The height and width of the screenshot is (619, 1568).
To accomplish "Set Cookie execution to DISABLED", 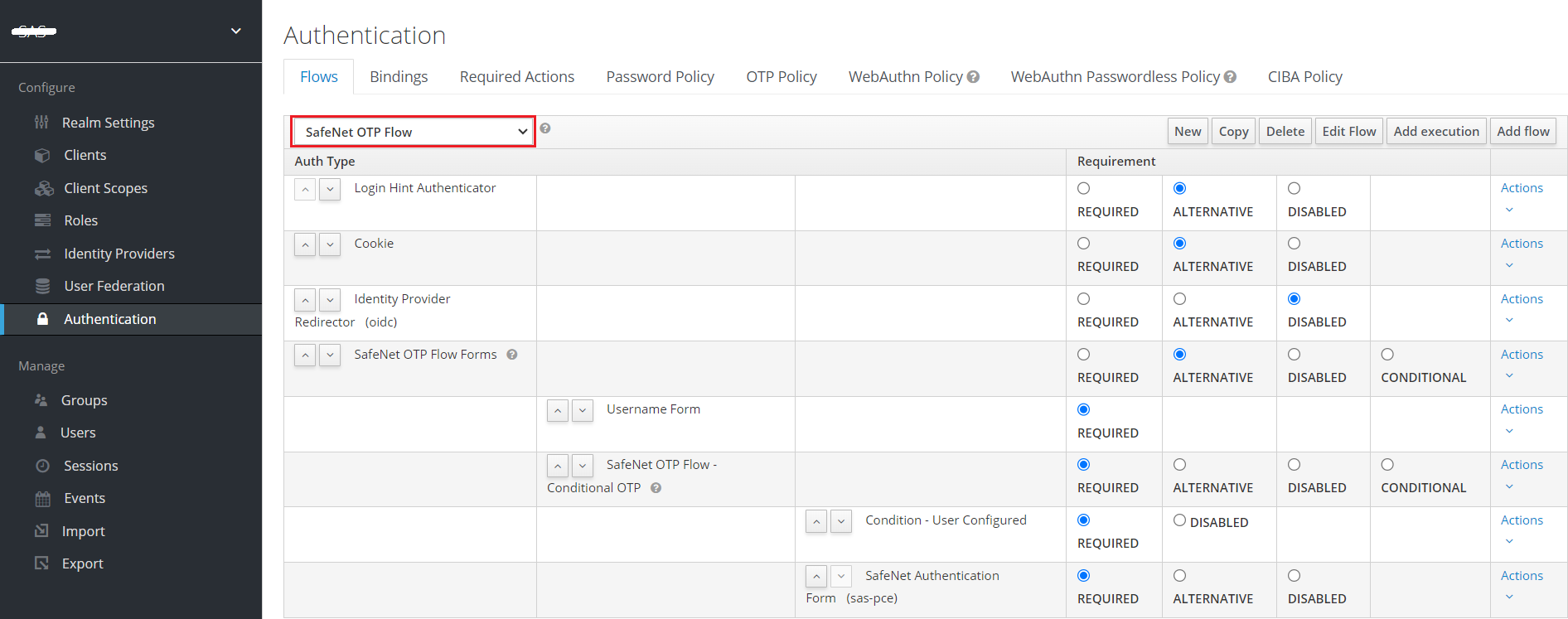I will [1294, 244].
